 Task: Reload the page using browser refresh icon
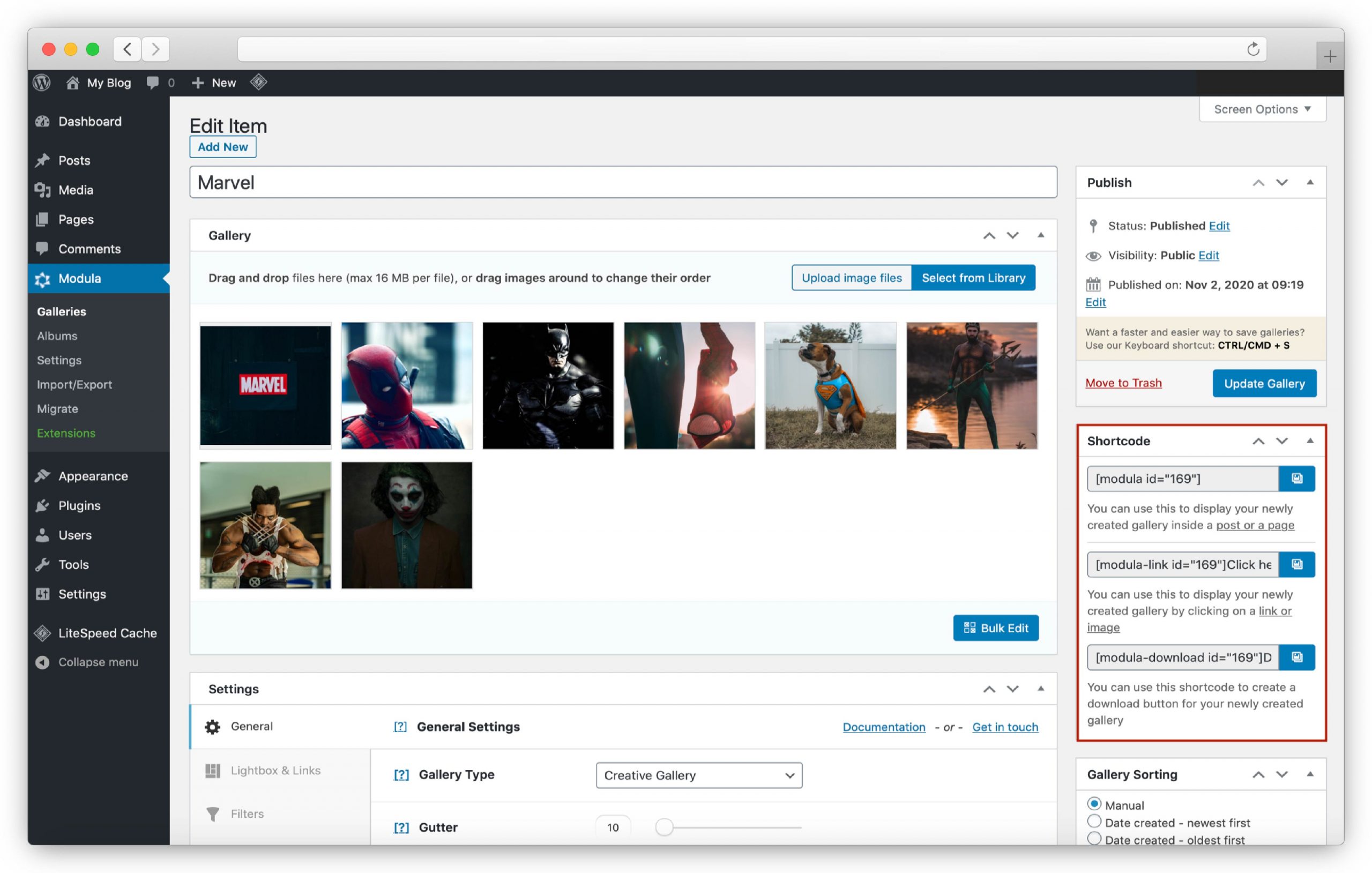click(x=1252, y=50)
